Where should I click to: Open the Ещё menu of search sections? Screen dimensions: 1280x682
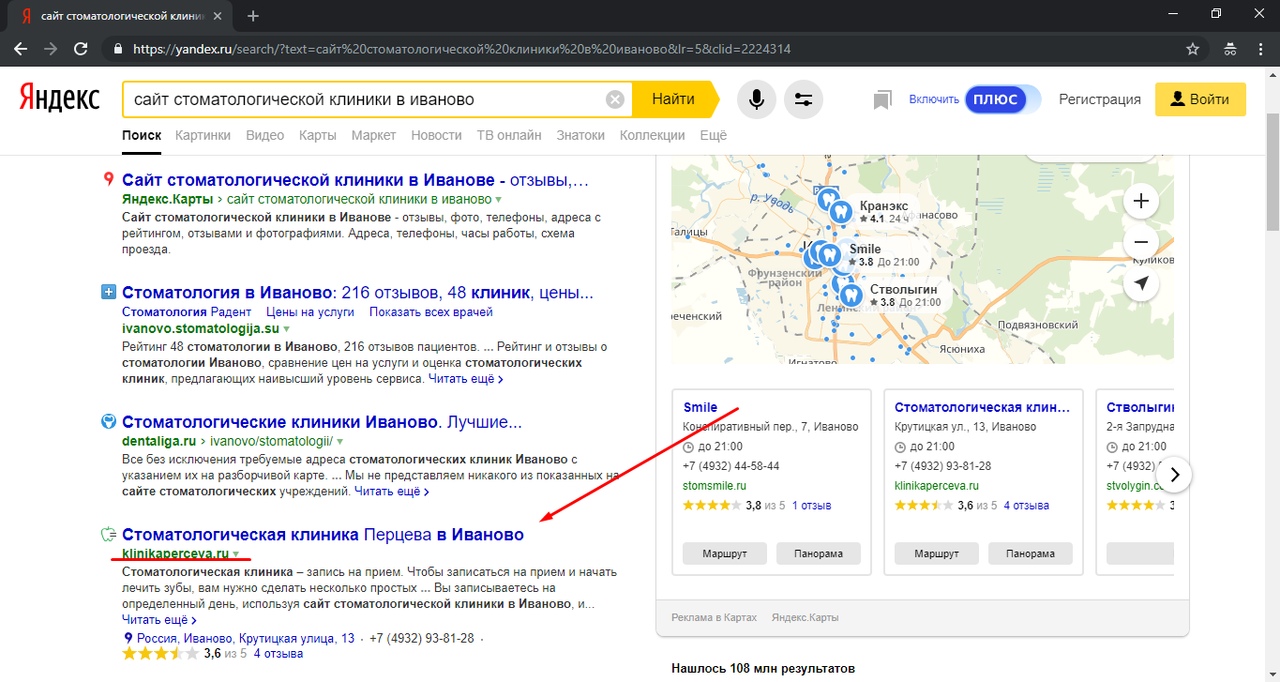pos(713,135)
